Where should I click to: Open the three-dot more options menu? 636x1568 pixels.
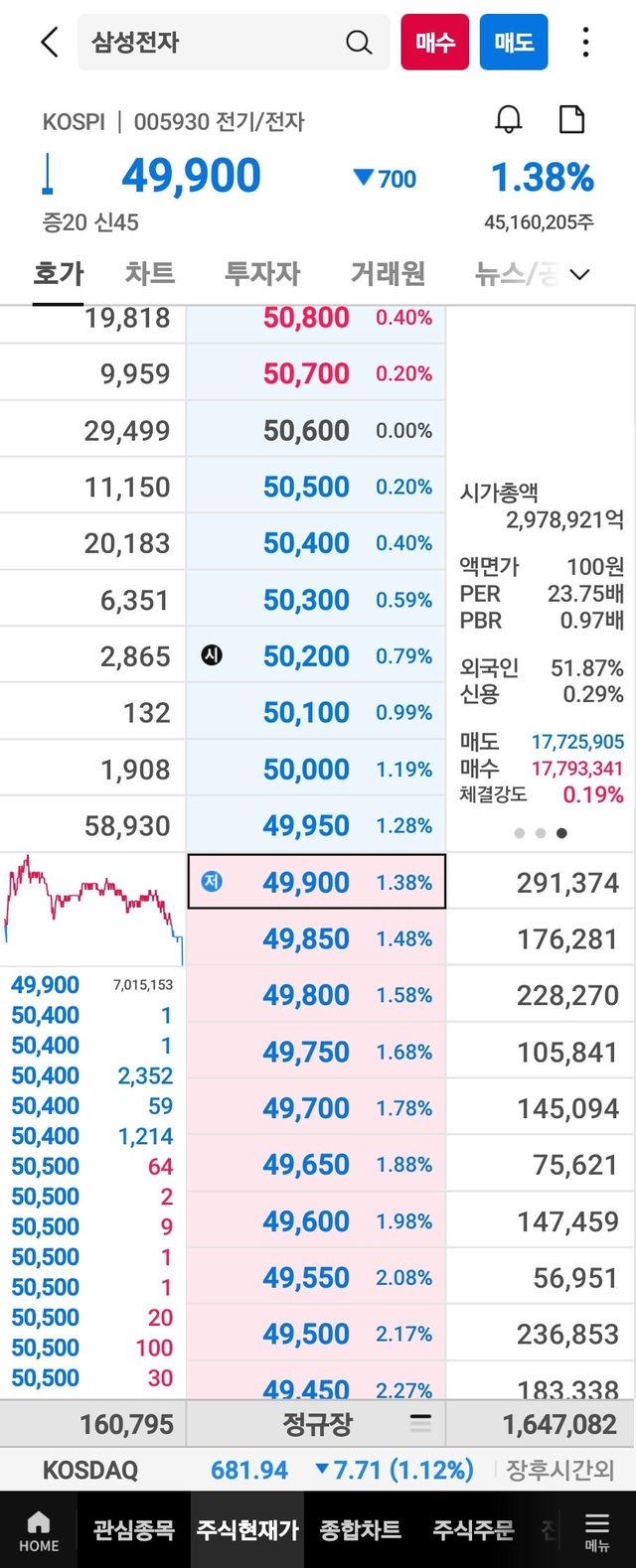tap(585, 43)
